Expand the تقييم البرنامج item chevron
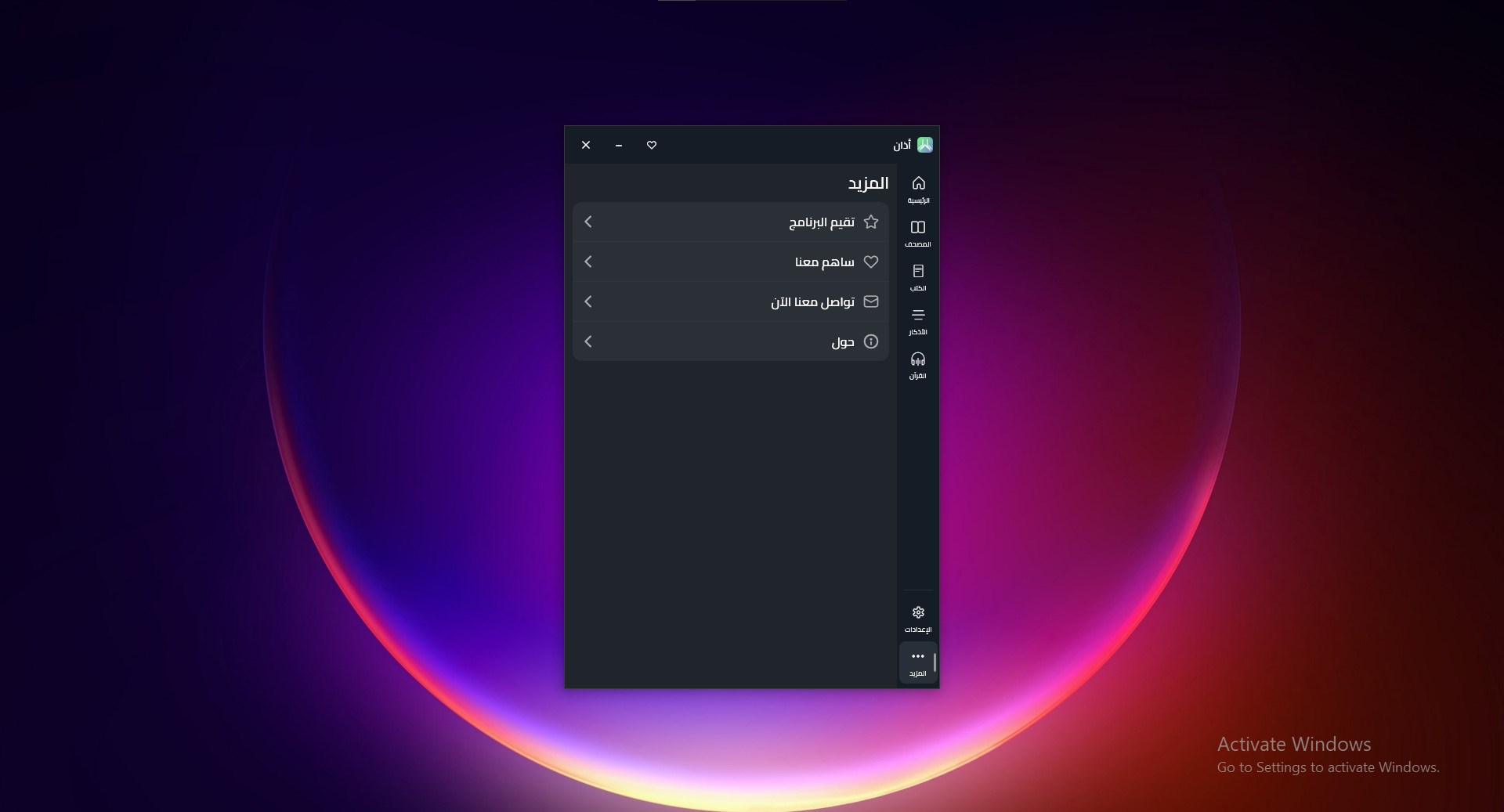The height and width of the screenshot is (812, 1504). [x=588, y=222]
